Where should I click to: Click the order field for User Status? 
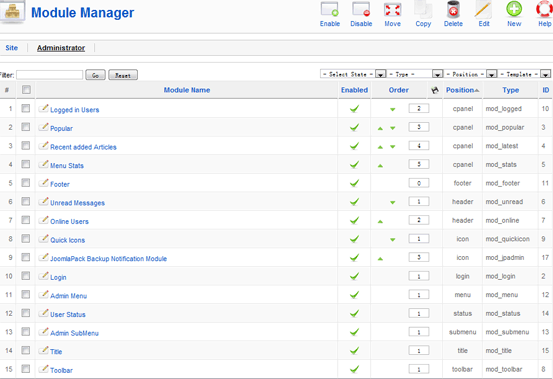point(419,313)
